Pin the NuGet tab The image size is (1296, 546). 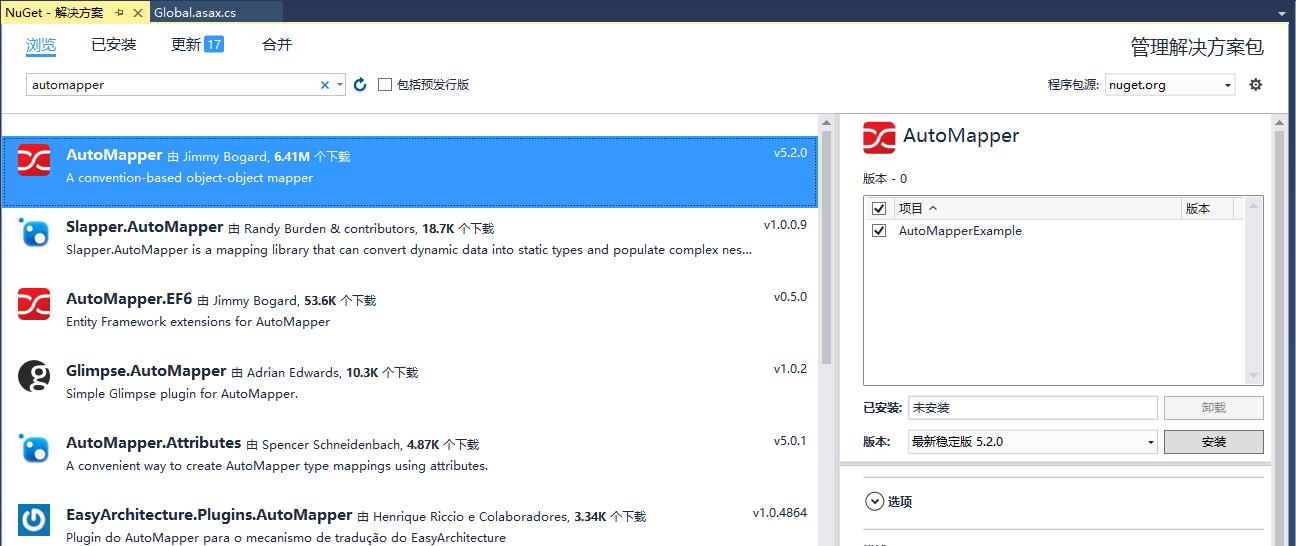point(120,12)
